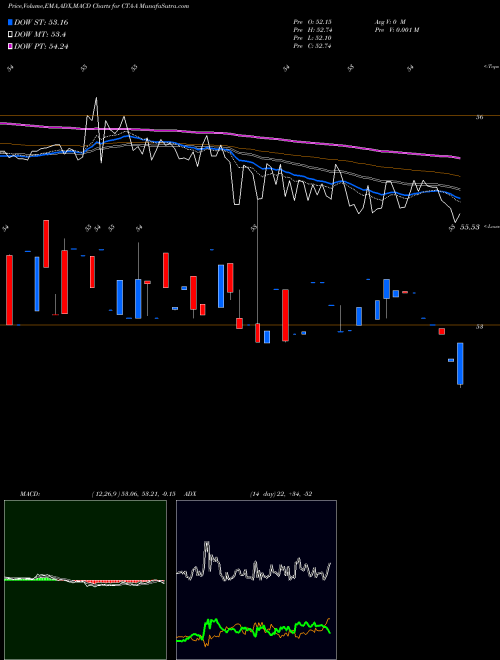This screenshot has width=500, height=660.
Task: Select the DOW PT 54.24 label
Action: pyautogui.click(x=41, y=46)
